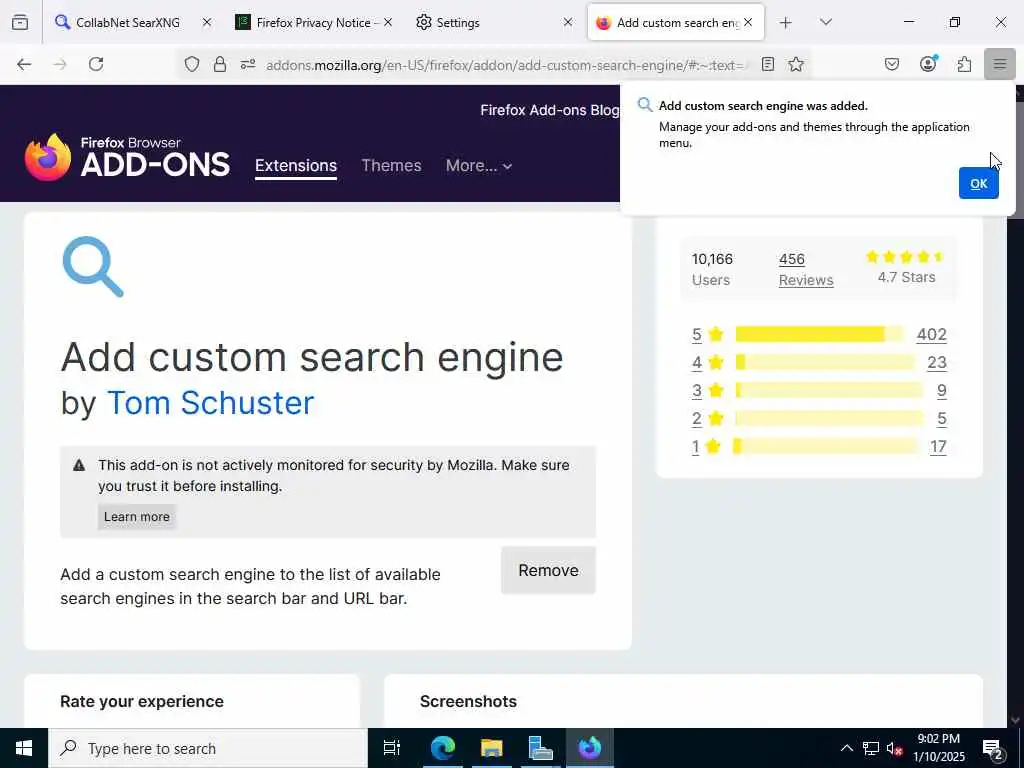Open Firefox account icon
The height and width of the screenshot is (768, 1024).
[x=928, y=64]
